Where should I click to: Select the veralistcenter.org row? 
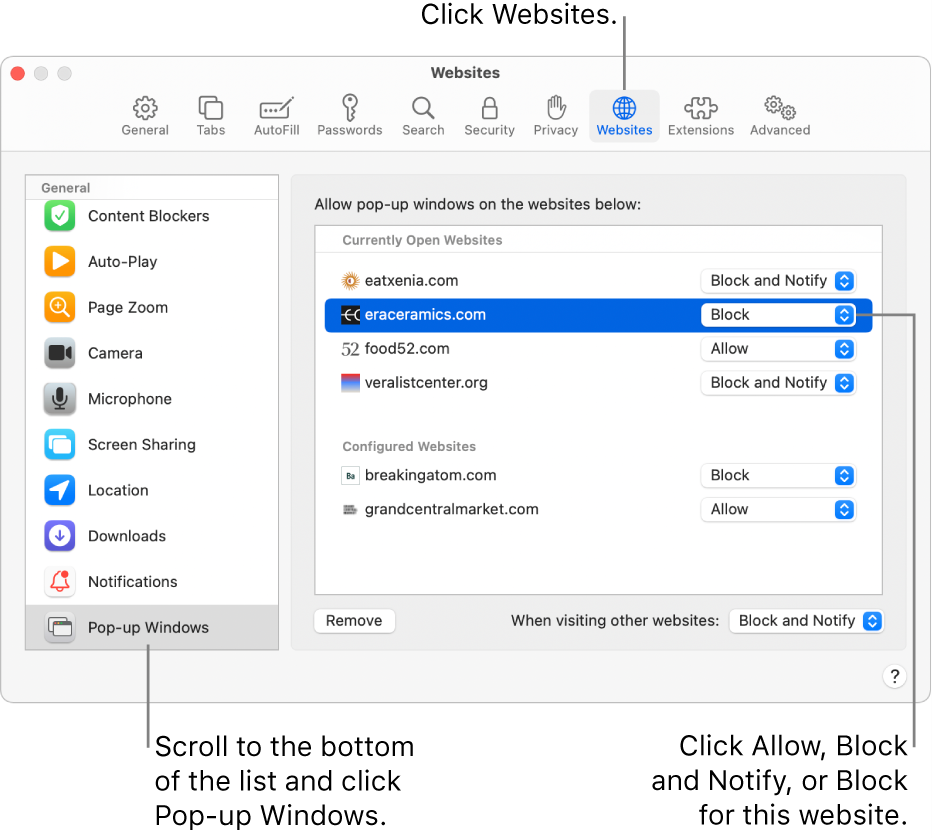(599, 383)
